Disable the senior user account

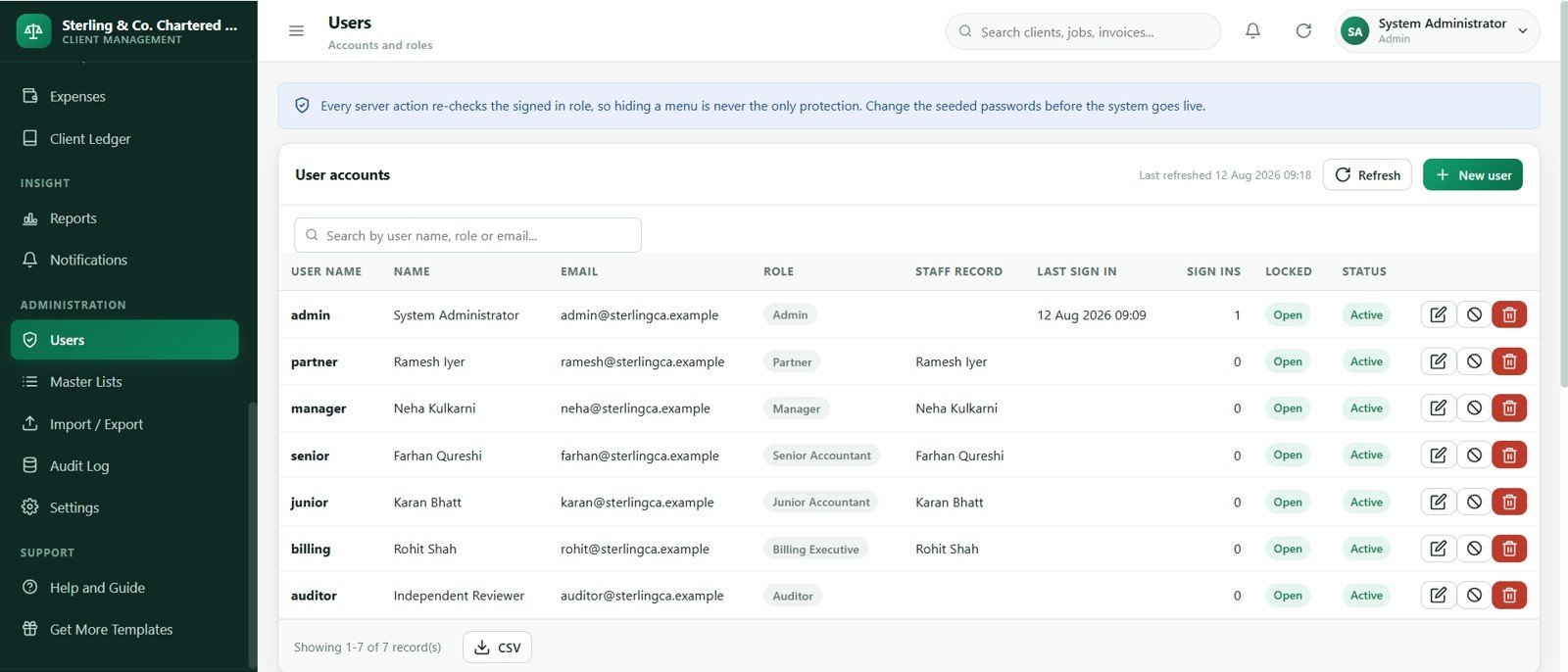pos(1474,456)
